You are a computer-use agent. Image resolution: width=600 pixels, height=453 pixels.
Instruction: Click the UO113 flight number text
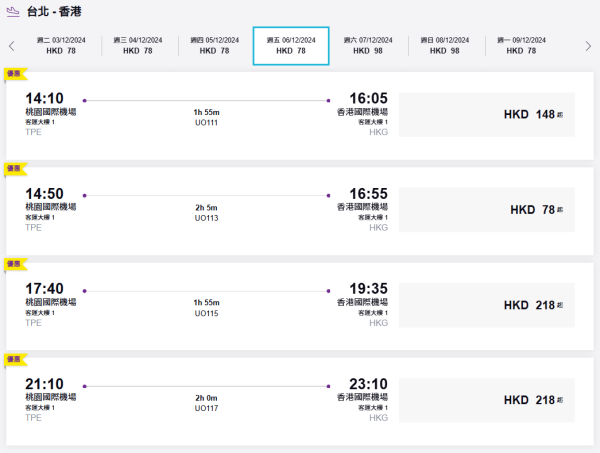tap(206, 217)
